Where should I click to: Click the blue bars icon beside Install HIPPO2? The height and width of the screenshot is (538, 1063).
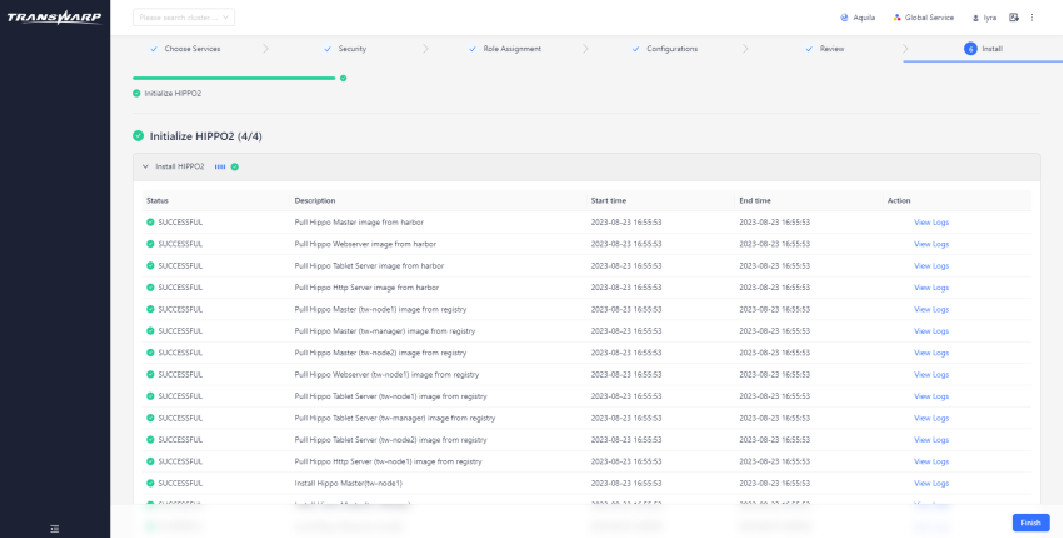click(220, 167)
